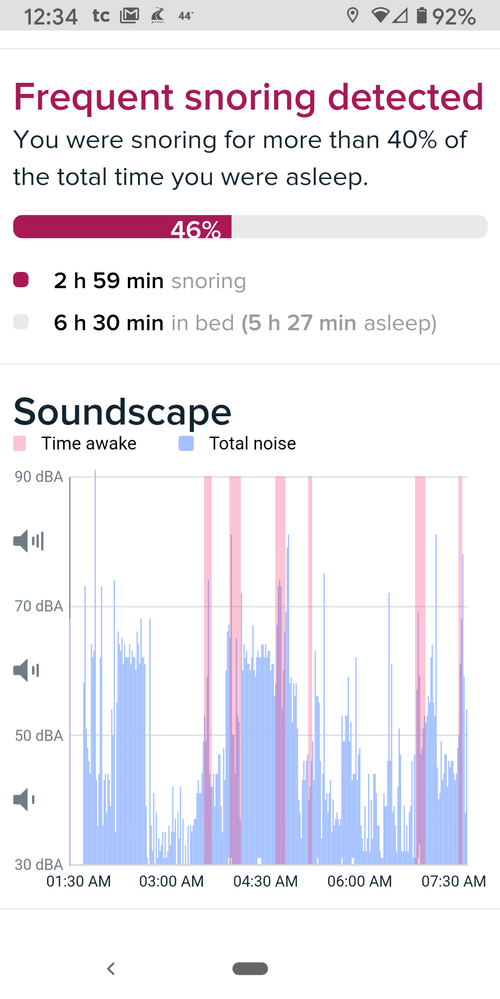Tap the home pill navigation button

(x=250, y=968)
